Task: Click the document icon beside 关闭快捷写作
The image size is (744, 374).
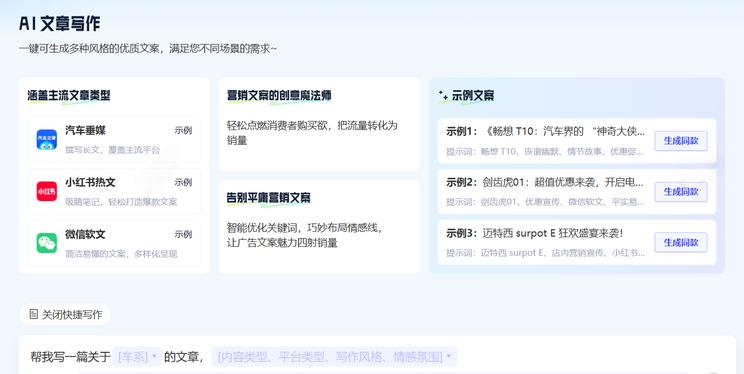Action: (x=33, y=314)
